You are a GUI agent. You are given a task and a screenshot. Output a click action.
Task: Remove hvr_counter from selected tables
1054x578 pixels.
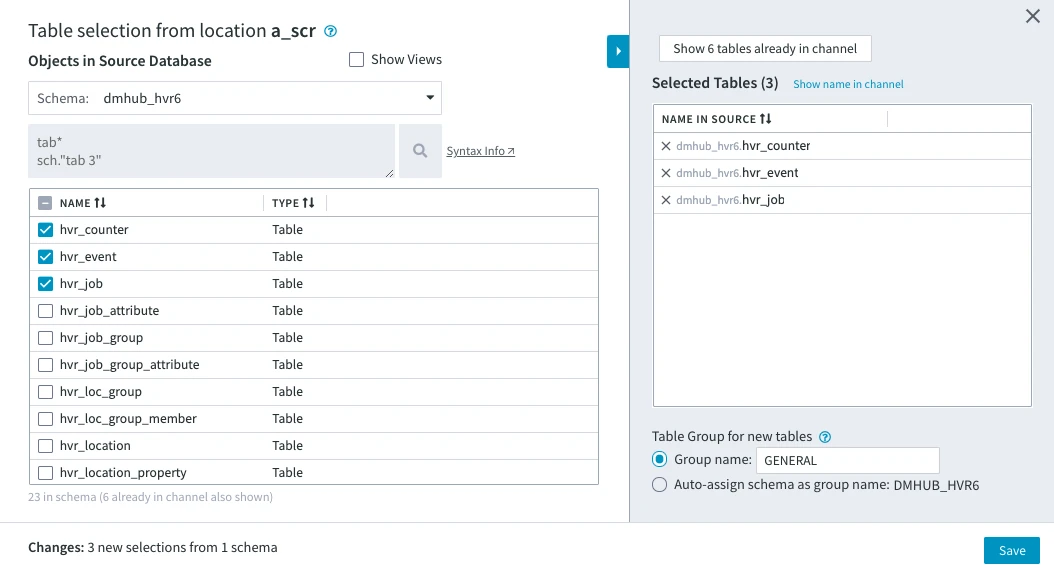664,145
